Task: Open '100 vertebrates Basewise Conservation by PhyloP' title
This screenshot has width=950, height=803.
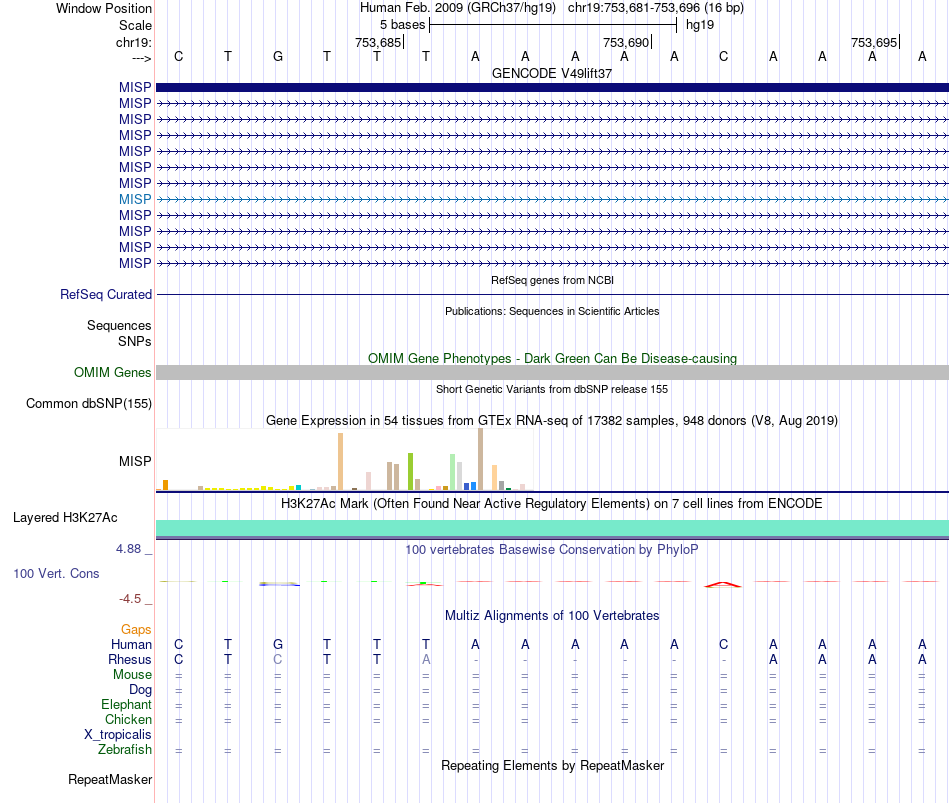Action: tap(551, 550)
